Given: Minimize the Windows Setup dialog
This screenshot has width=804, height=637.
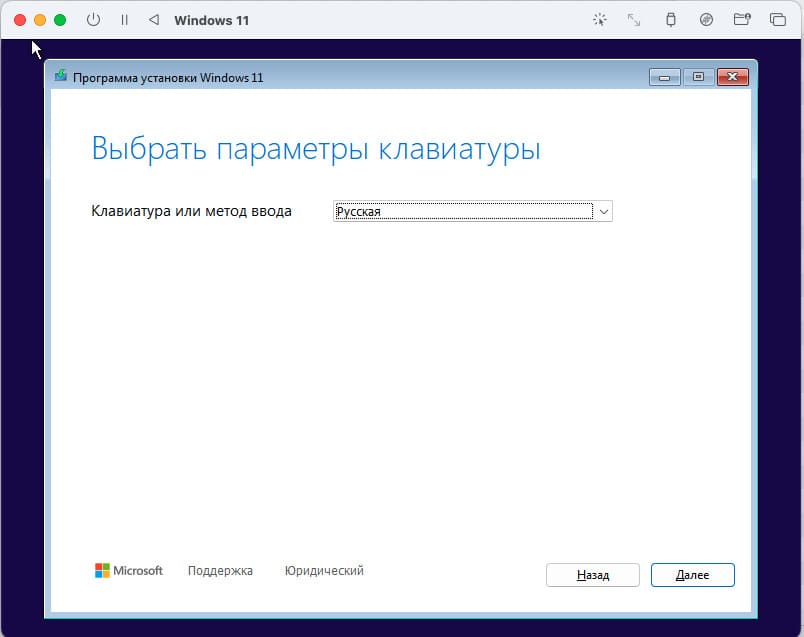Looking at the screenshot, I should 665,77.
